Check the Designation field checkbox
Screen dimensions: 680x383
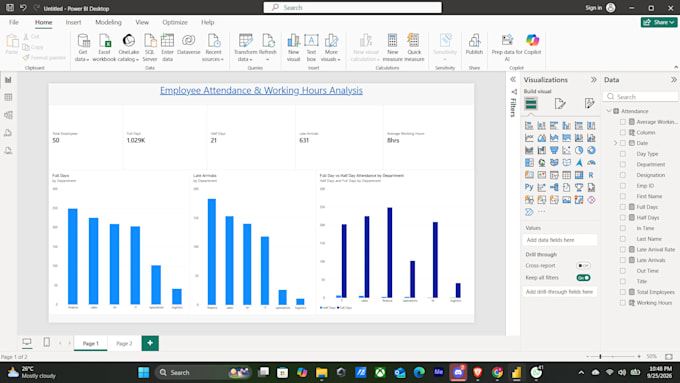point(623,175)
